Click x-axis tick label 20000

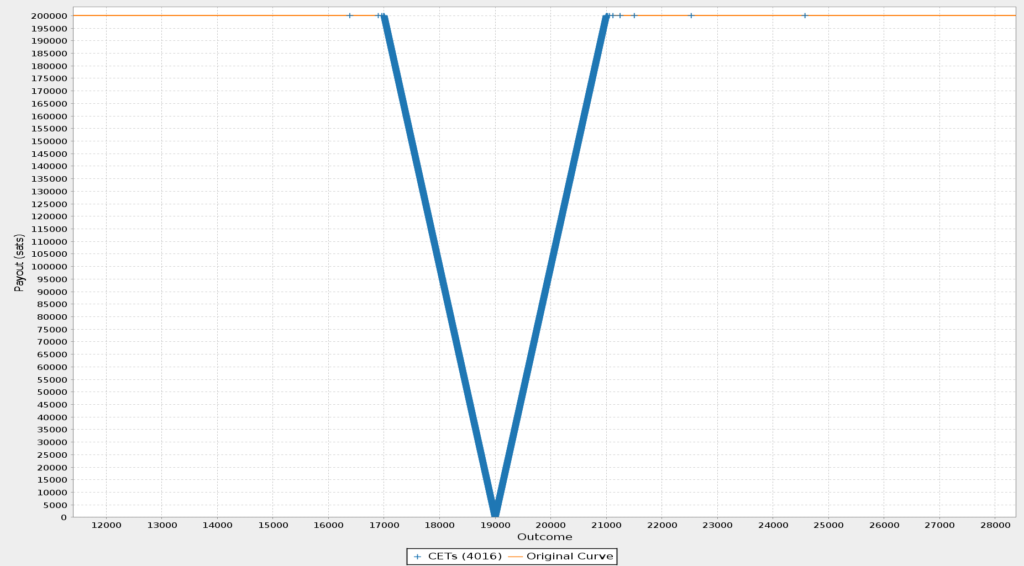[551, 525]
